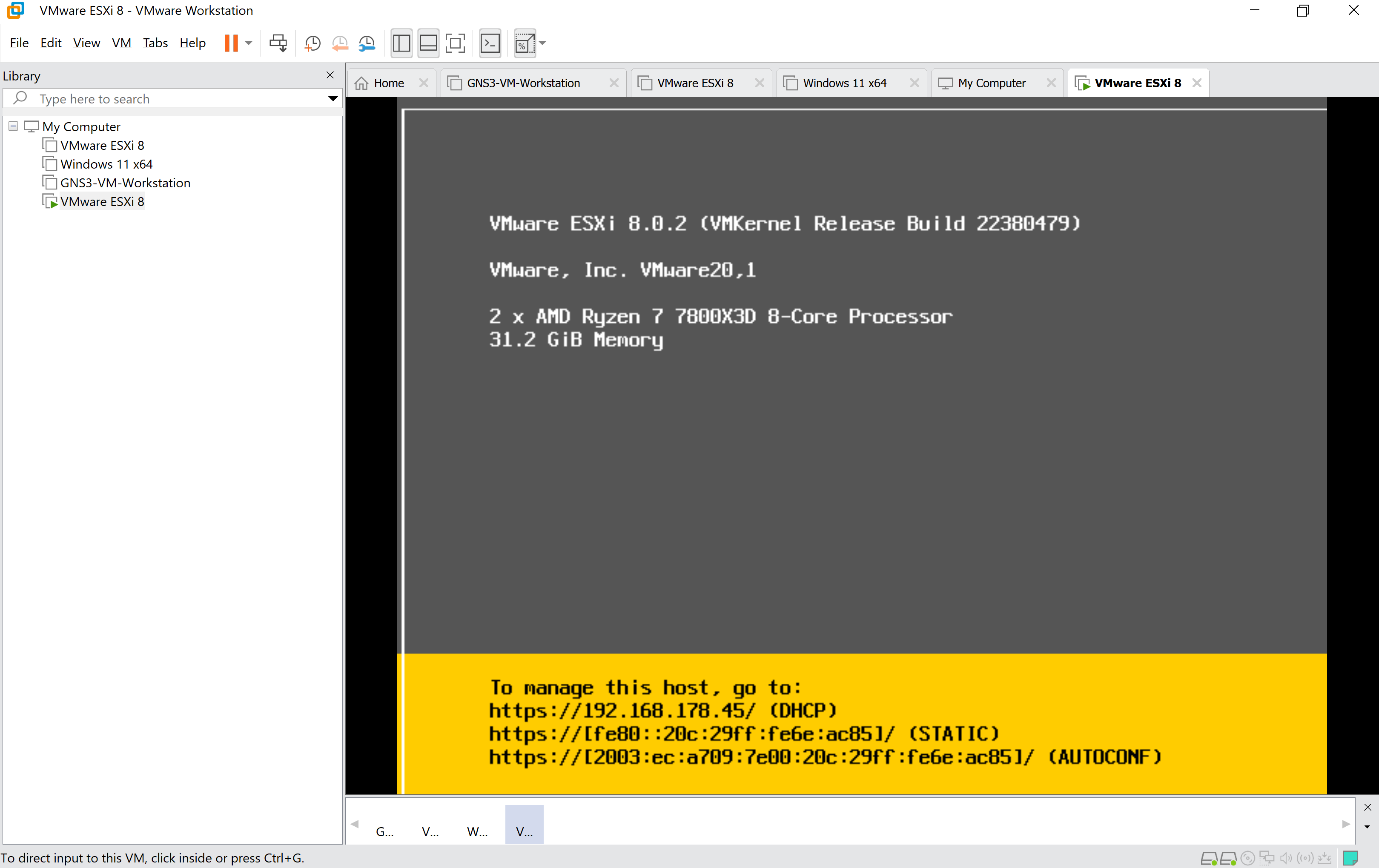Click the Suspend (pause) VM button
The width and height of the screenshot is (1379, 868).
pyautogui.click(x=231, y=43)
